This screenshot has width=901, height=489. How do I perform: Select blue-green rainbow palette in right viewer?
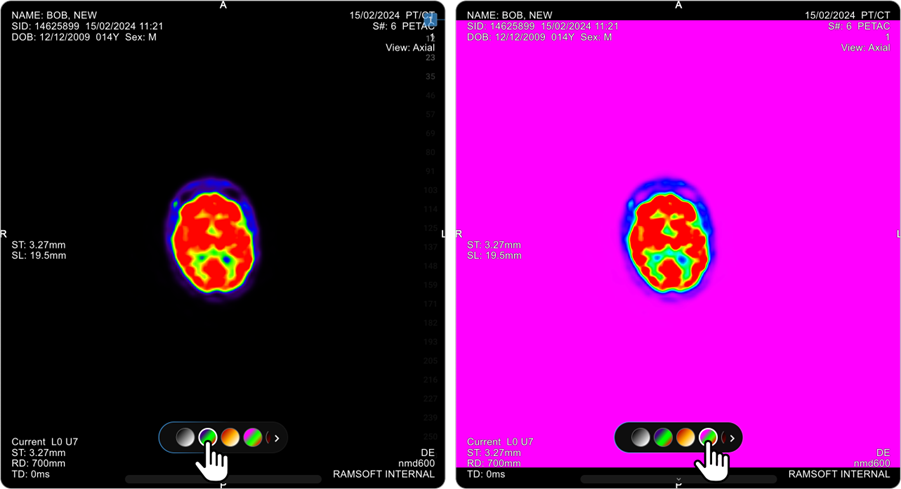(x=662, y=437)
